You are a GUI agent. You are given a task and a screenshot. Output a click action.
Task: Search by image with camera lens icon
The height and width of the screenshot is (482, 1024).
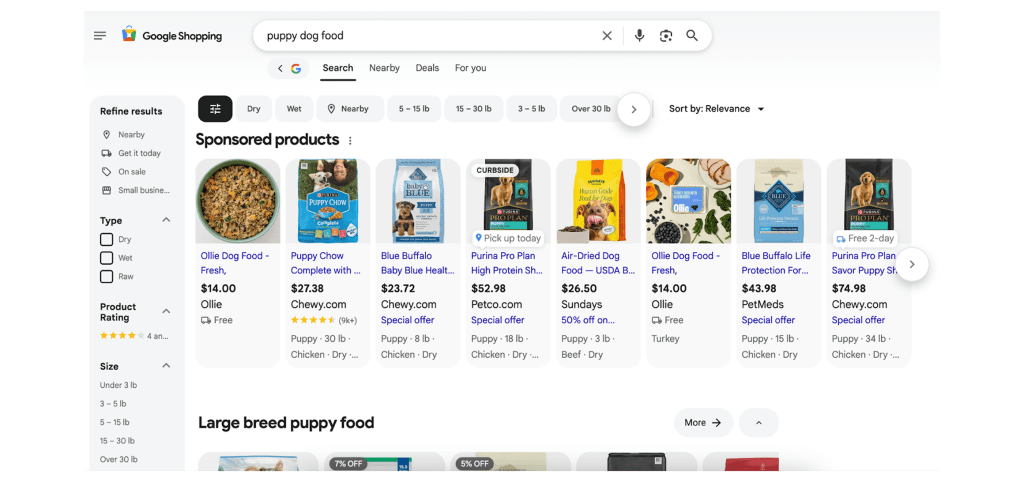coord(665,36)
